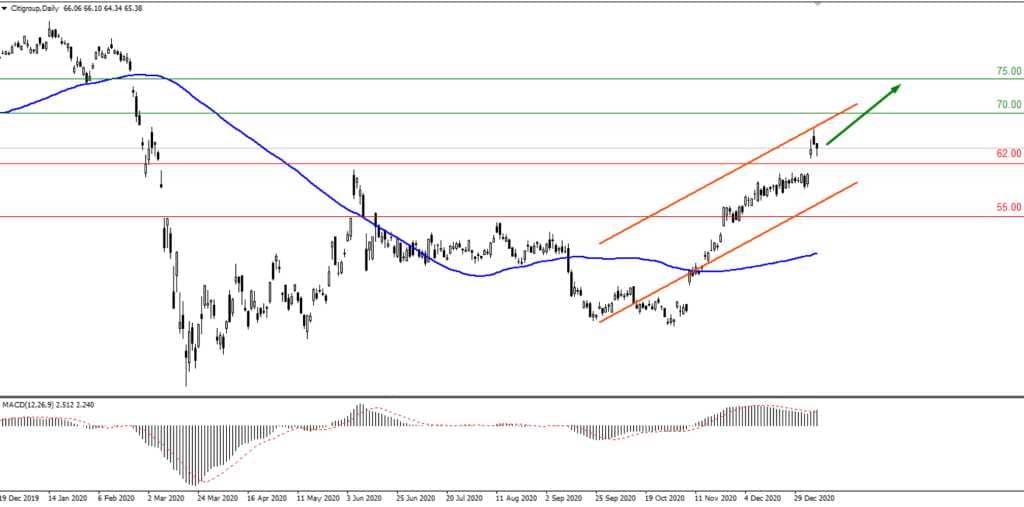Click the red 62.00 level label

point(1008,154)
